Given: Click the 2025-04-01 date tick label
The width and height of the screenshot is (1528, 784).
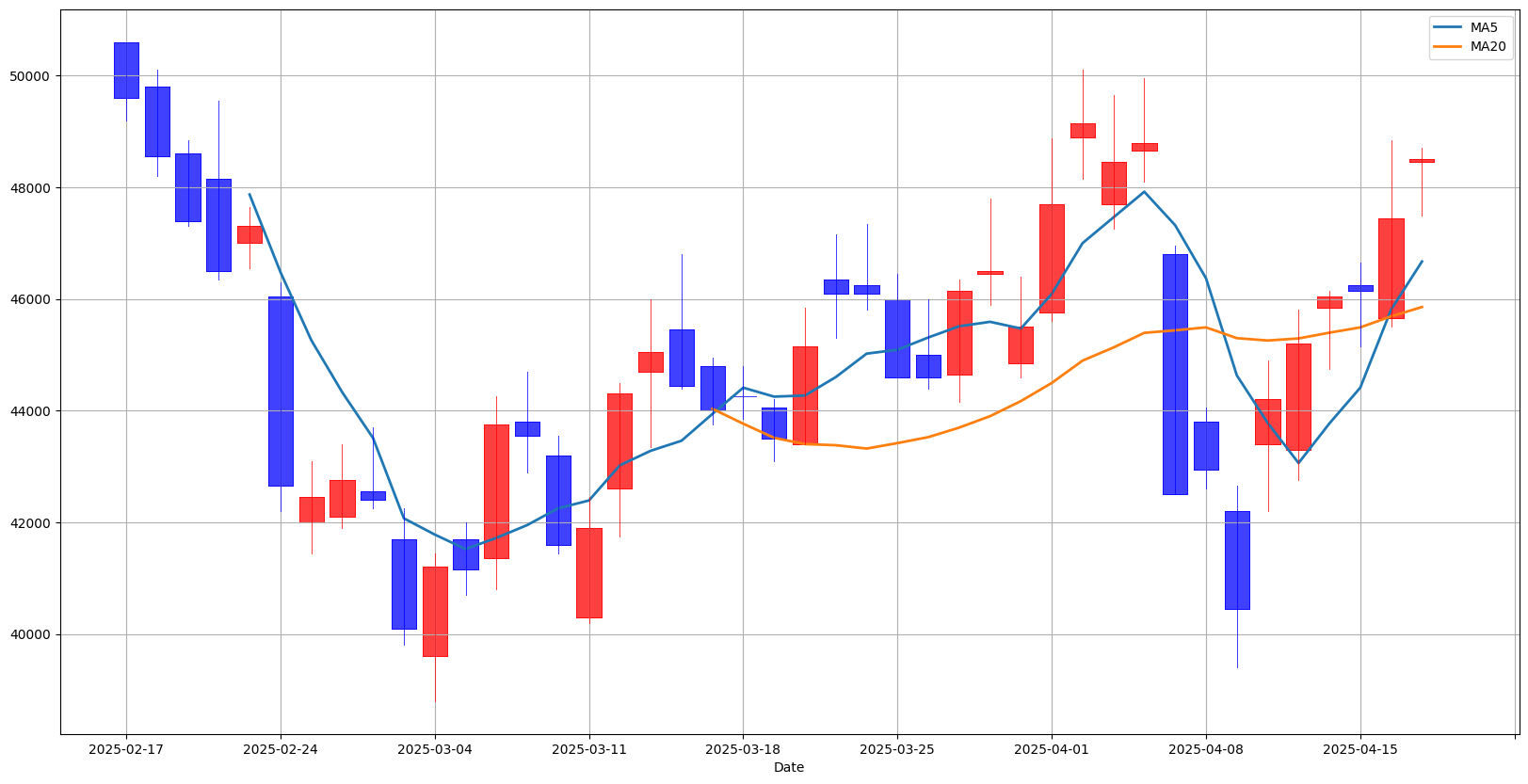Looking at the screenshot, I should pyautogui.click(x=1052, y=750).
